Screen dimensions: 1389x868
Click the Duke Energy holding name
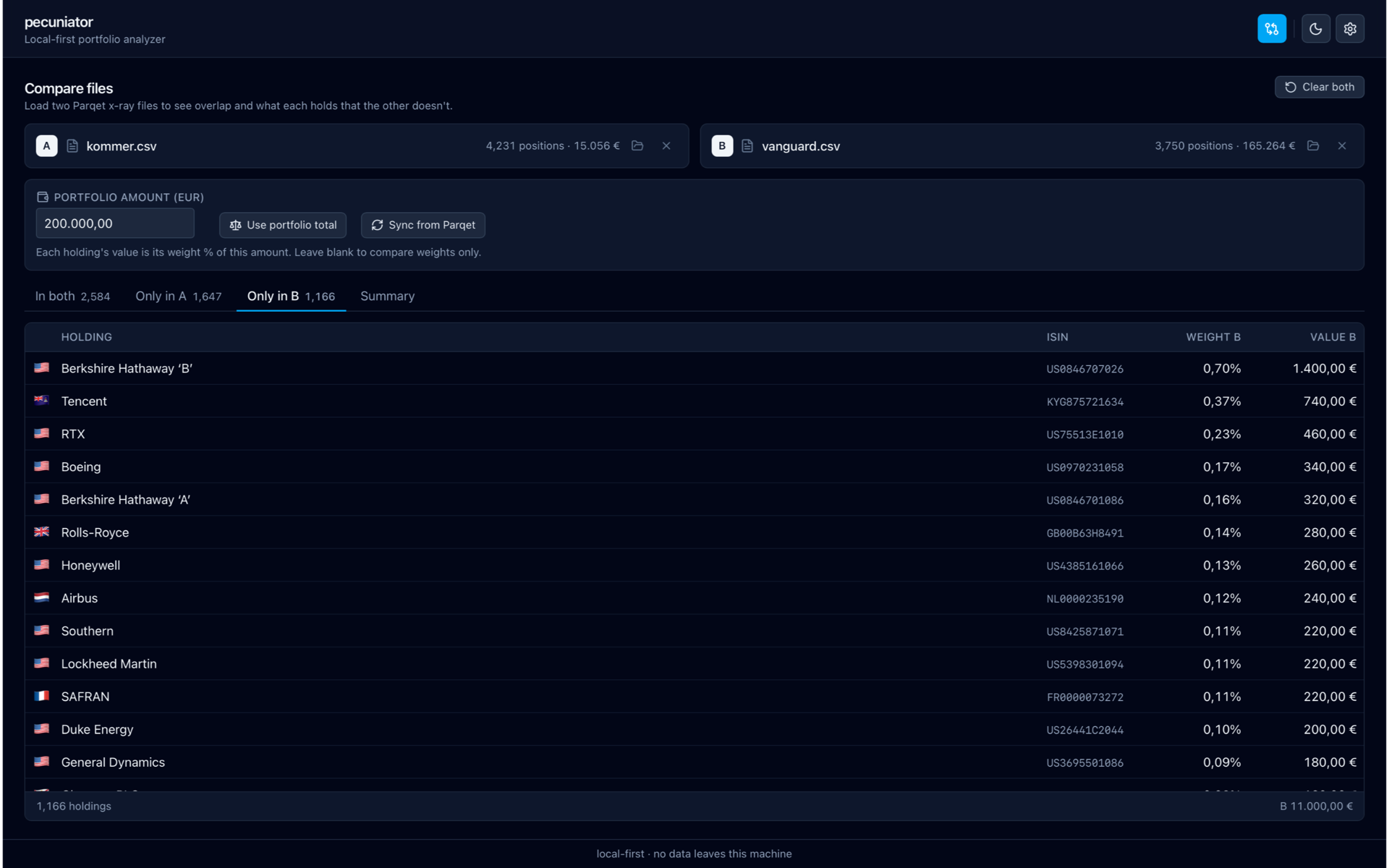98,729
